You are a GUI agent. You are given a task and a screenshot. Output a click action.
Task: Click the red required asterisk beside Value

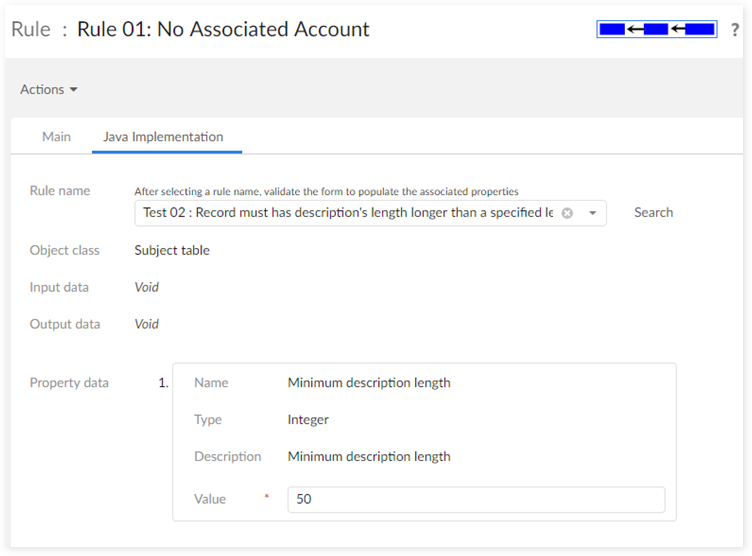pos(266,498)
